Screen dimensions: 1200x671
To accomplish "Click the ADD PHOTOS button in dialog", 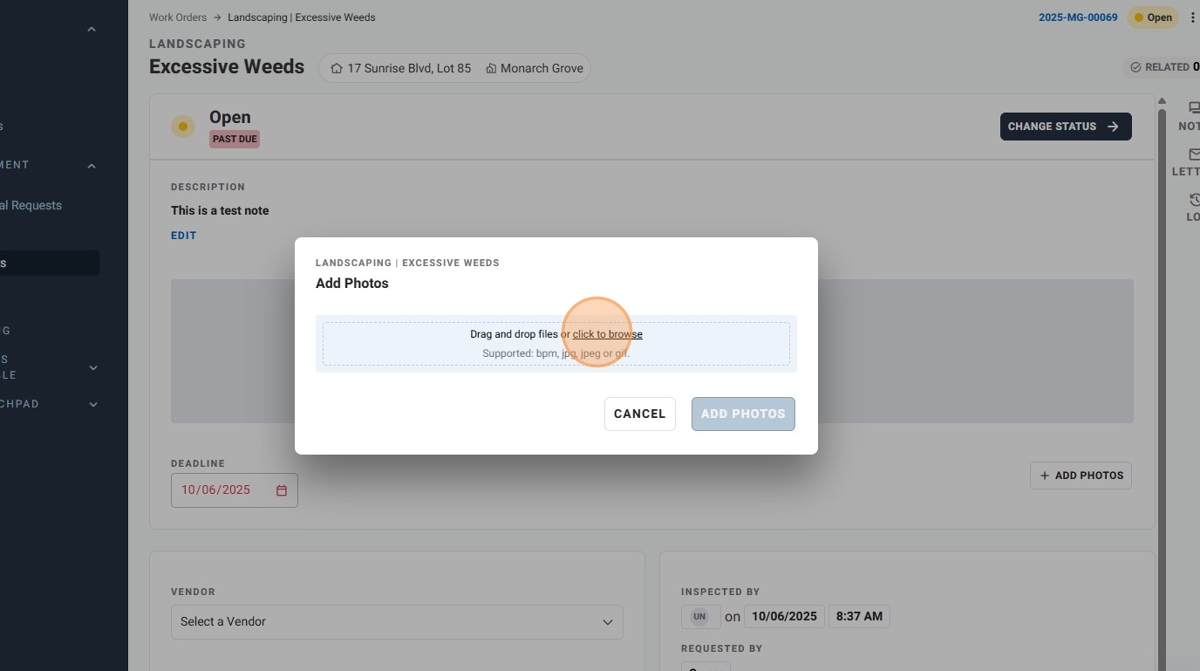I will pos(743,414).
